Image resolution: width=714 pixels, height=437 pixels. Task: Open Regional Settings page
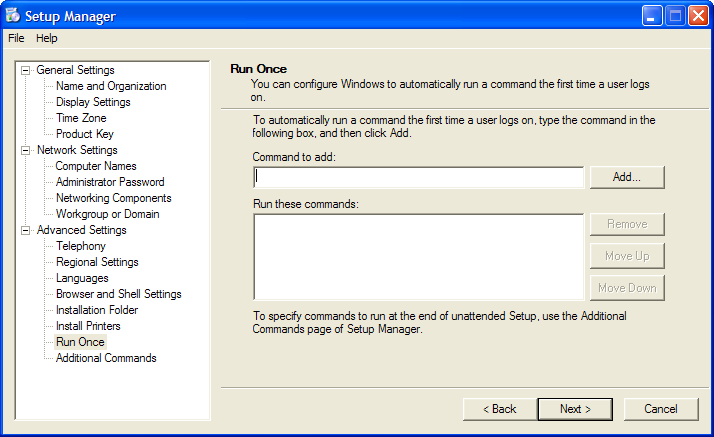(x=97, y=262)
